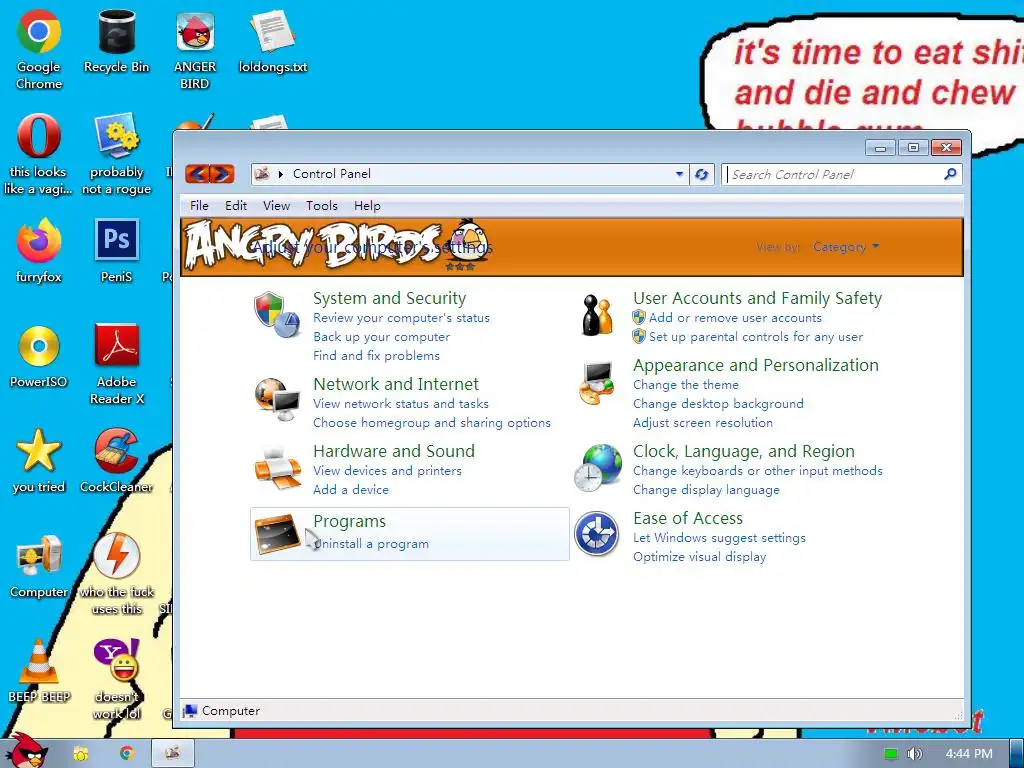The image size is (1024, 768).
Task: Select the Google Chrome desktop icon
Action: (39, 49)
